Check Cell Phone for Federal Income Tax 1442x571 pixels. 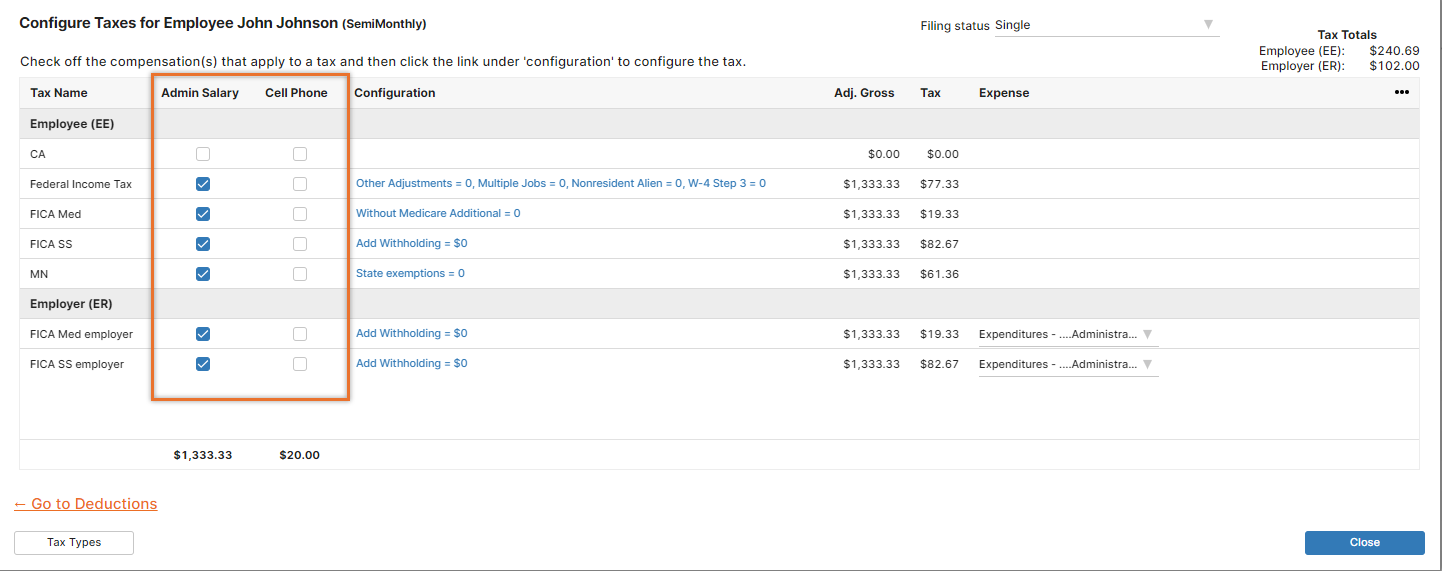pyautogui.click(x=300, y=184)
